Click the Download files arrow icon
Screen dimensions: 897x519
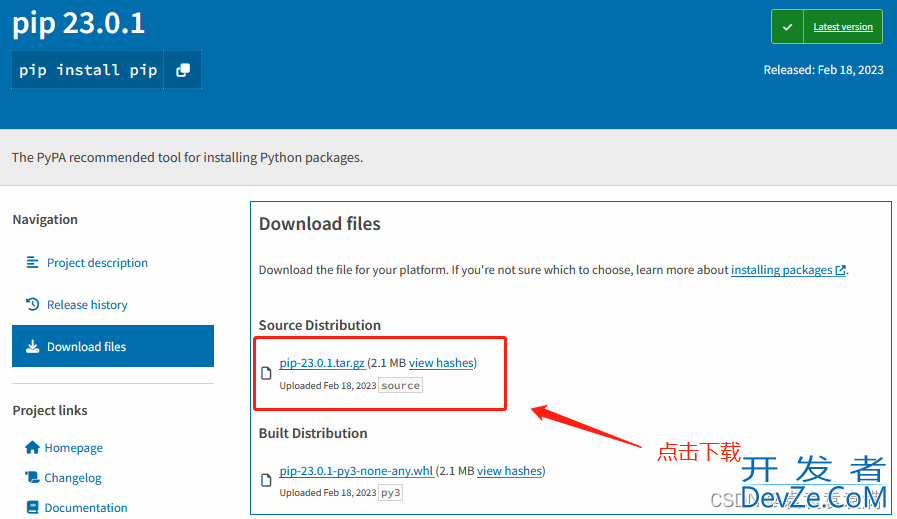(x=32, y=346)
